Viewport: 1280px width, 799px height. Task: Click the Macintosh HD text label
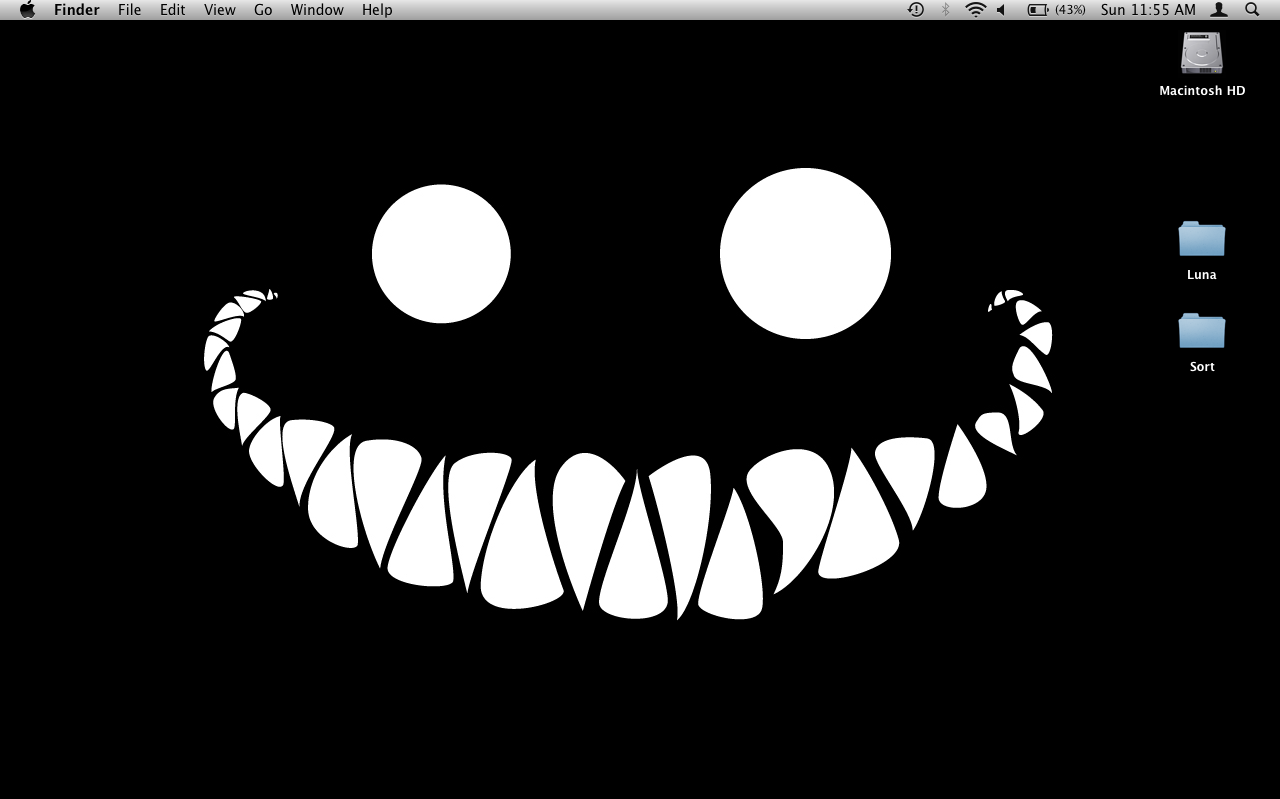click(1202, 91)
